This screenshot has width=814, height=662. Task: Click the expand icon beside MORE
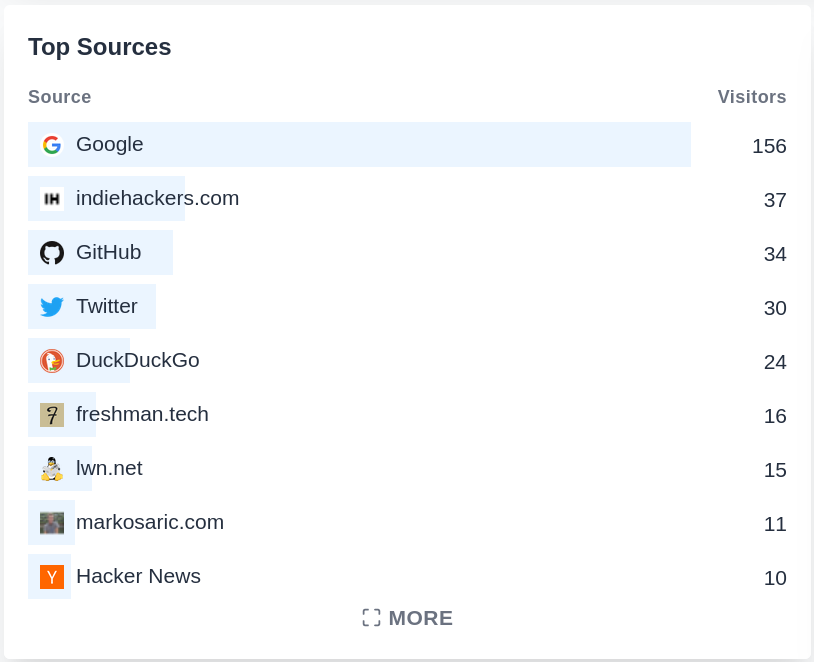pos(371,618)
